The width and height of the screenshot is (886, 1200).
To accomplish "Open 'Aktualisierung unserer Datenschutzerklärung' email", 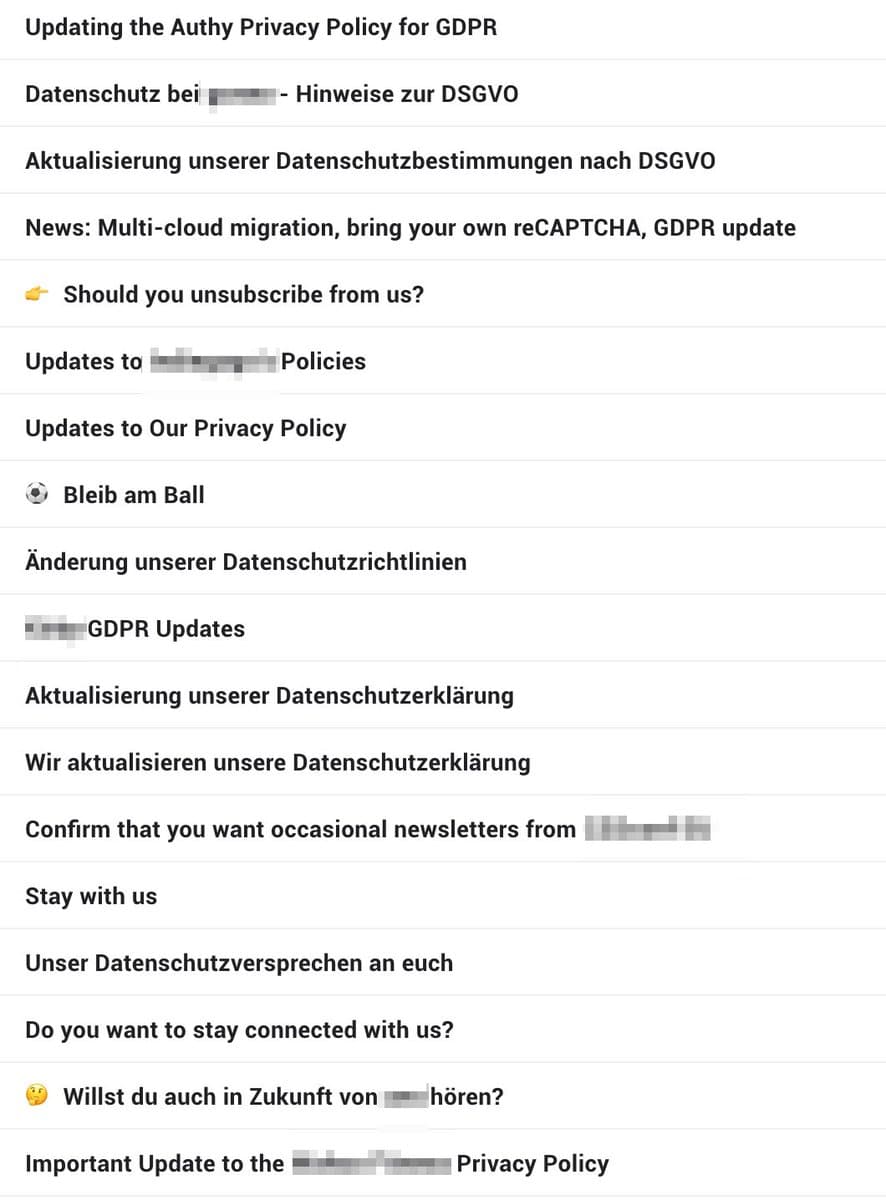I will 269,695.
